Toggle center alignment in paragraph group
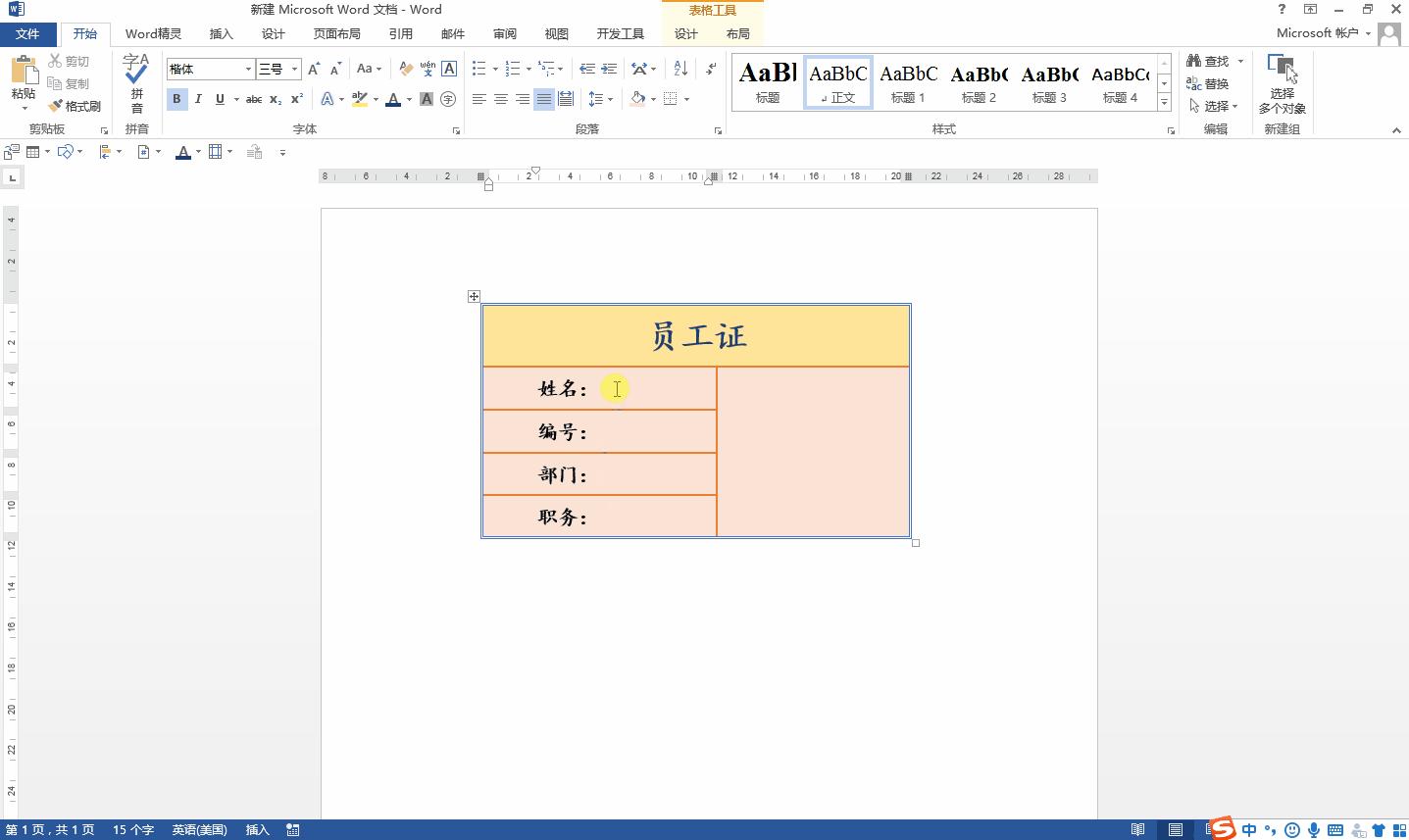This screenshot has width=1409, height=840. coord(501,99)
